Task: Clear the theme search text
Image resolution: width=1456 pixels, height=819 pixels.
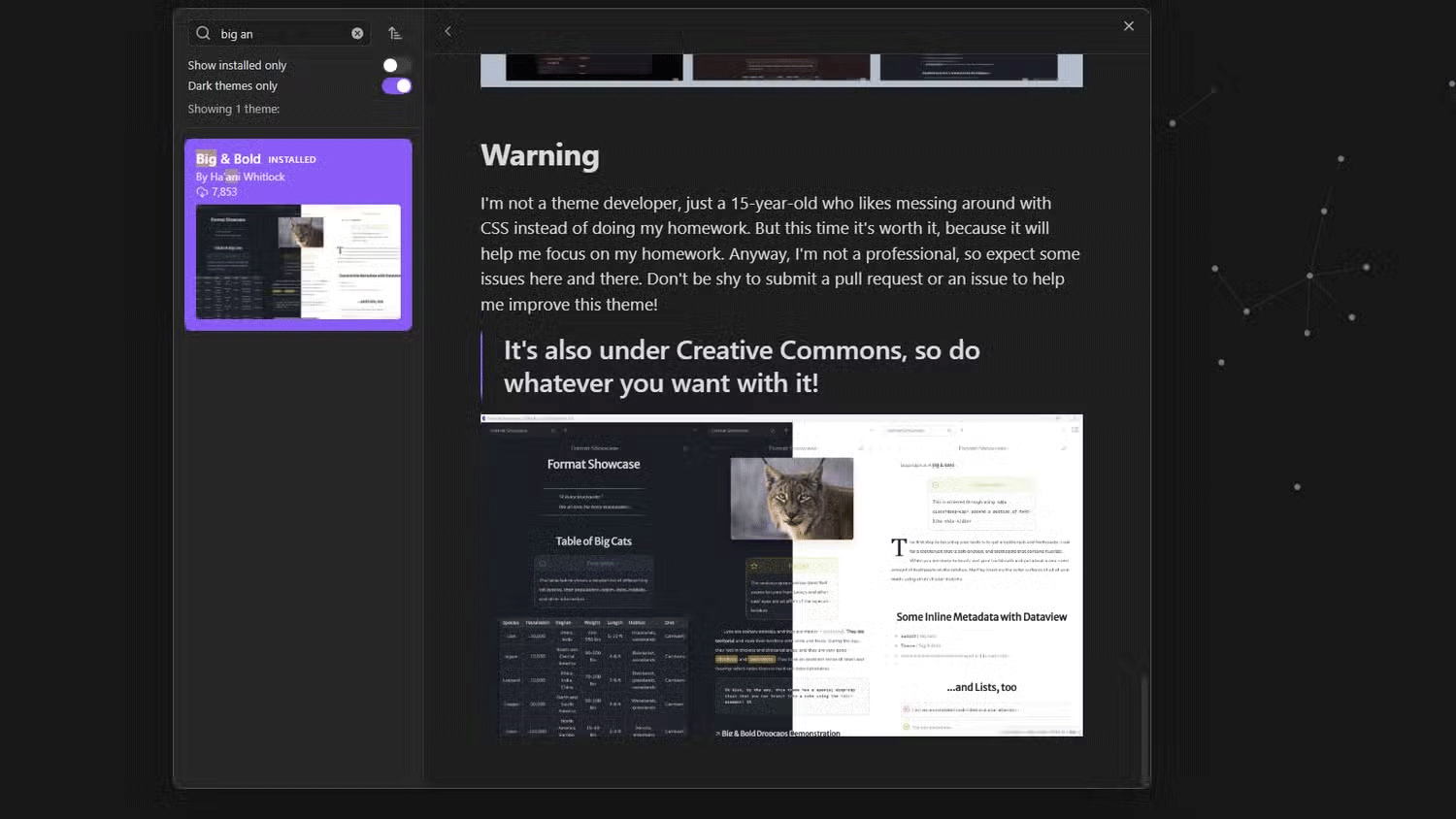Action: (357, 34)
